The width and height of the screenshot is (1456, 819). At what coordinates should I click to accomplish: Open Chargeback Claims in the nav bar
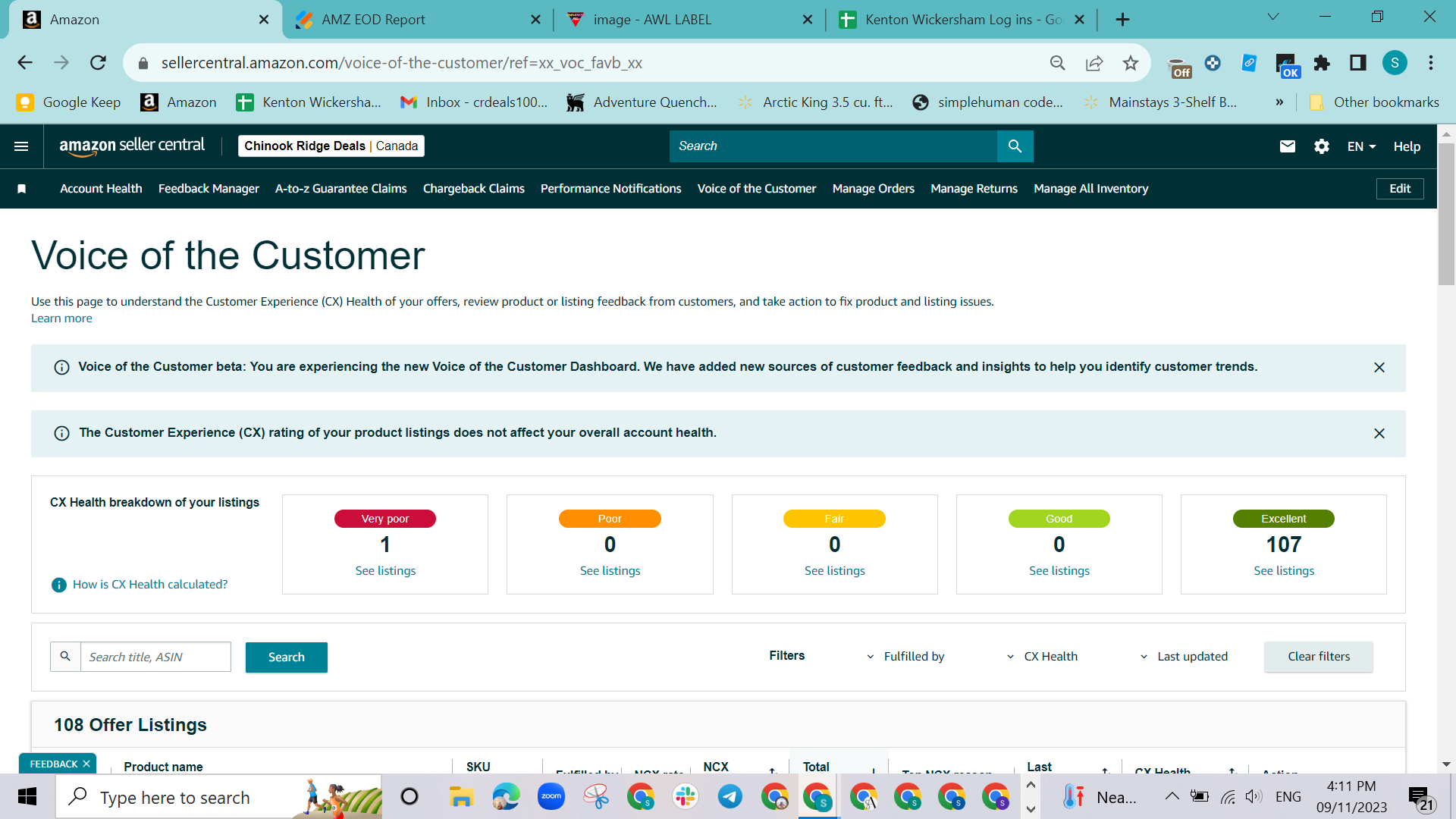click(473, 189)
